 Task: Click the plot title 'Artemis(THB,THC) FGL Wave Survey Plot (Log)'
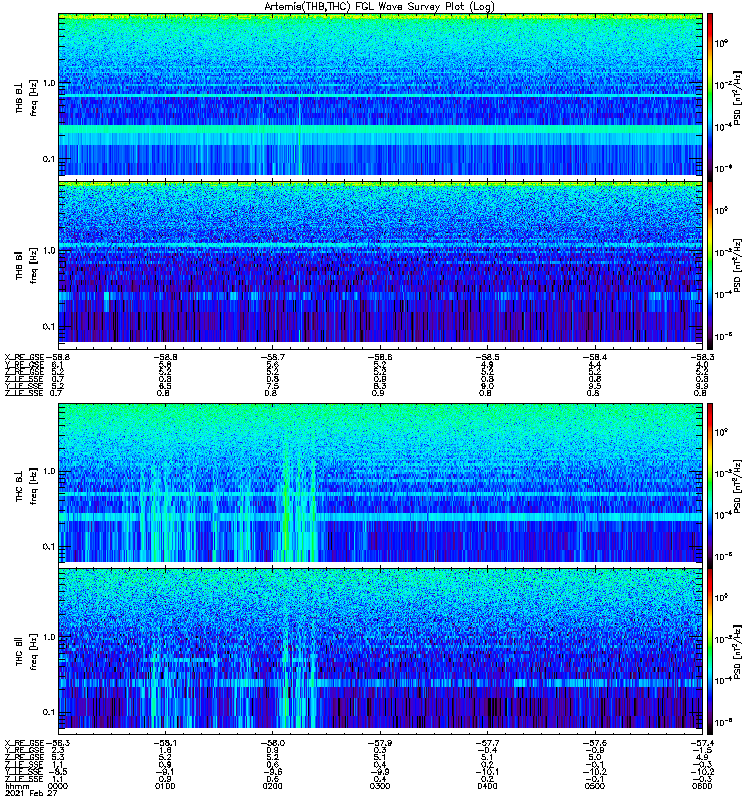click(379, 7)
